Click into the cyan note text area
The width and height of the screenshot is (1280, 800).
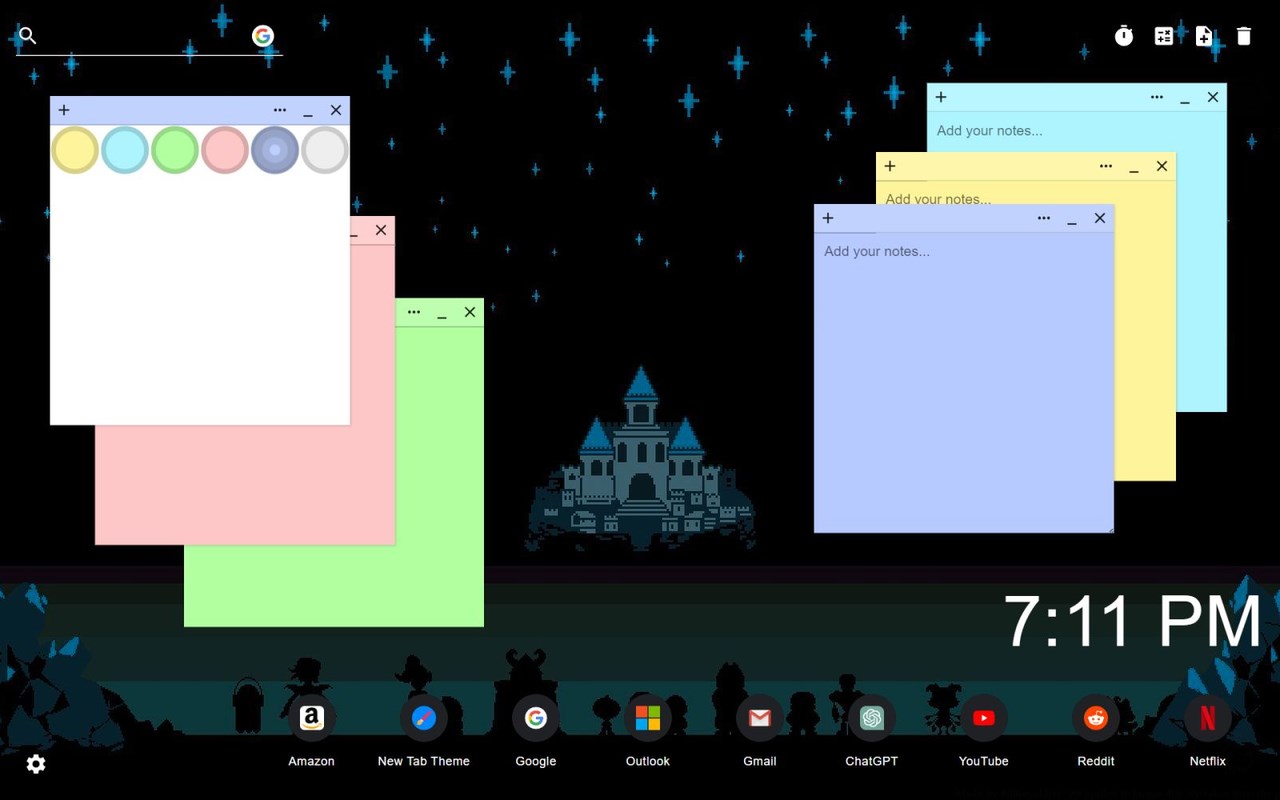[1076, 131]
